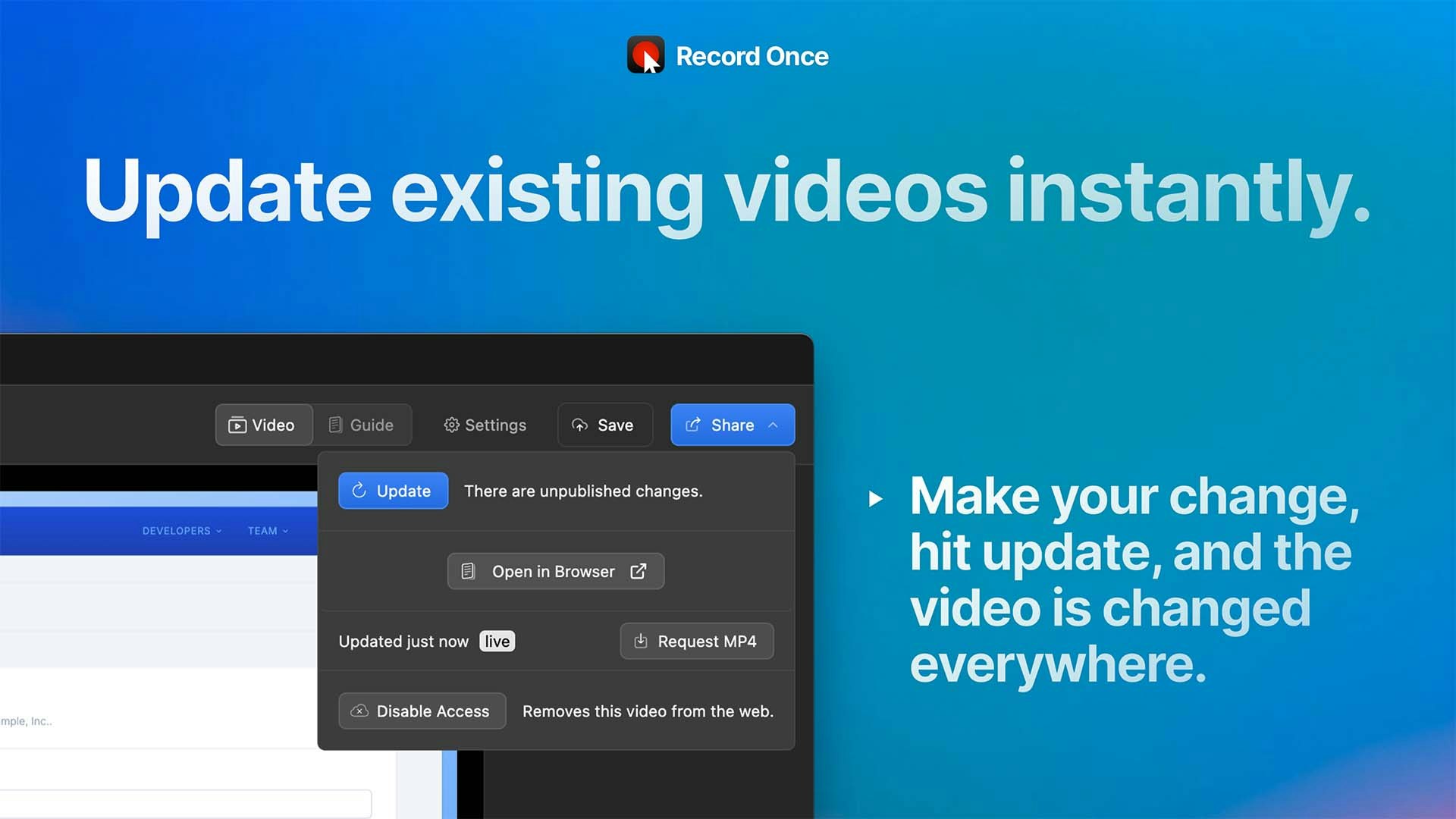Click the bullet triangle beside tagline text
This screenshot has height=819, width=1456.
click(x=875, y=499)
